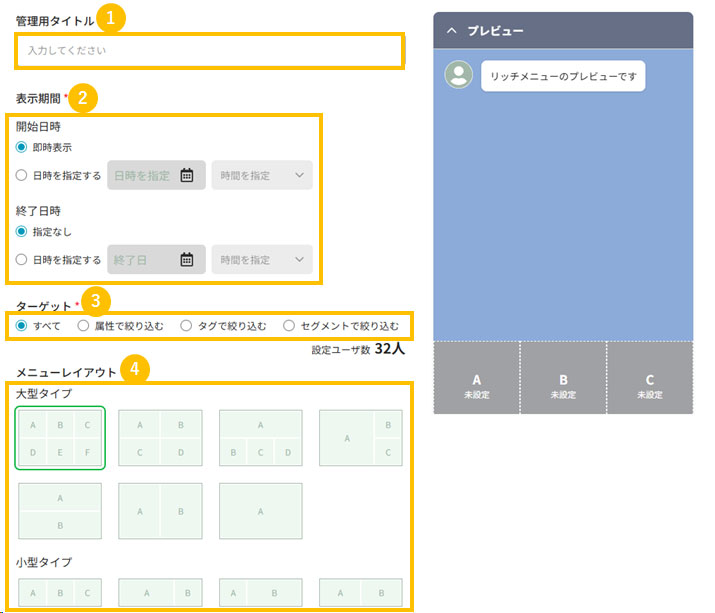The height and width of the screenshot is (613, 715).
Task: Select 即時表示 radio for start time
Action: 22,147
